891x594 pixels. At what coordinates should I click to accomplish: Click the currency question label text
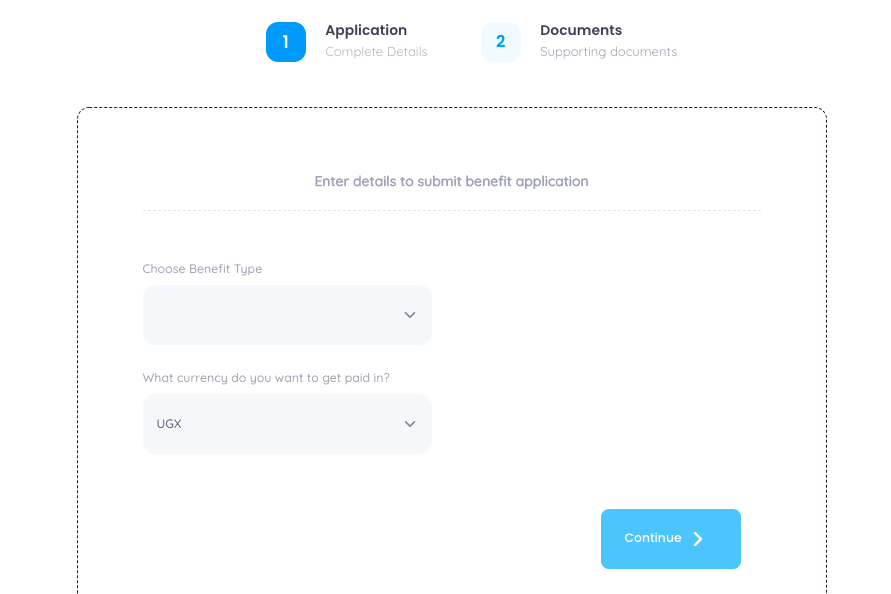[266, 378]
